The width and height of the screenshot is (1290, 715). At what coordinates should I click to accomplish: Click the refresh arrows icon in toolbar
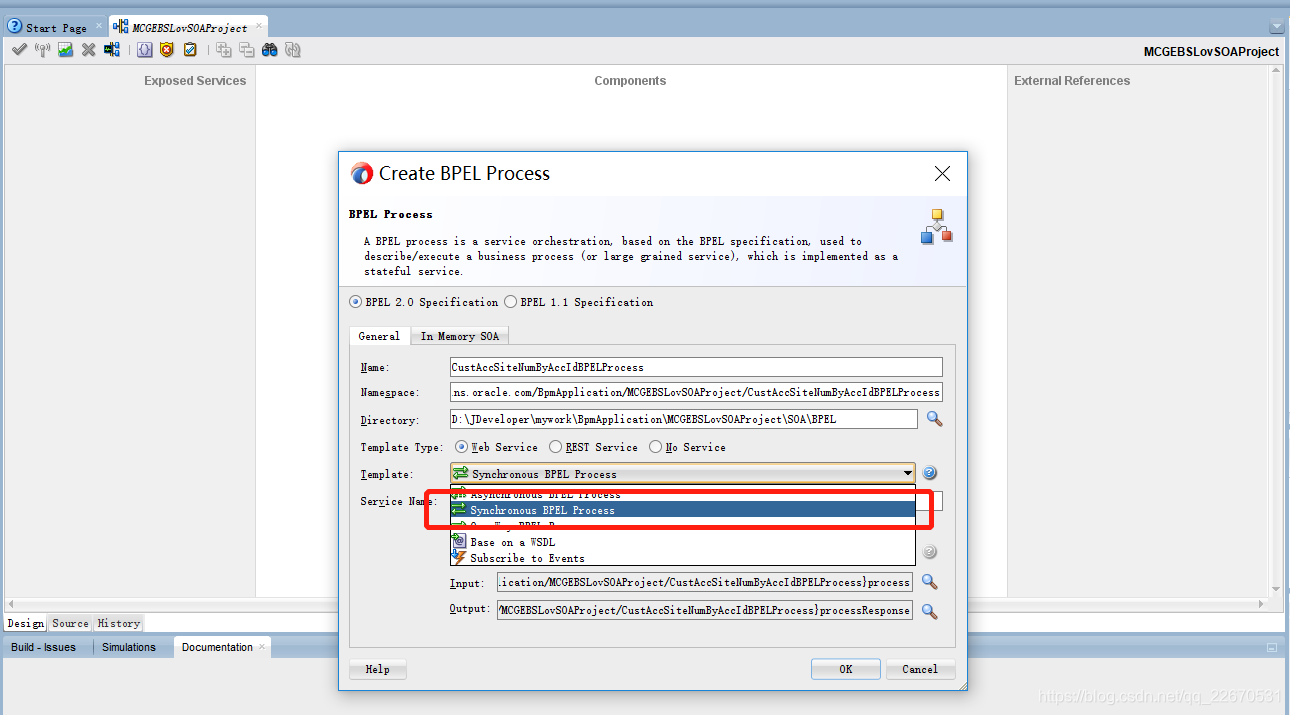point(292,50)
